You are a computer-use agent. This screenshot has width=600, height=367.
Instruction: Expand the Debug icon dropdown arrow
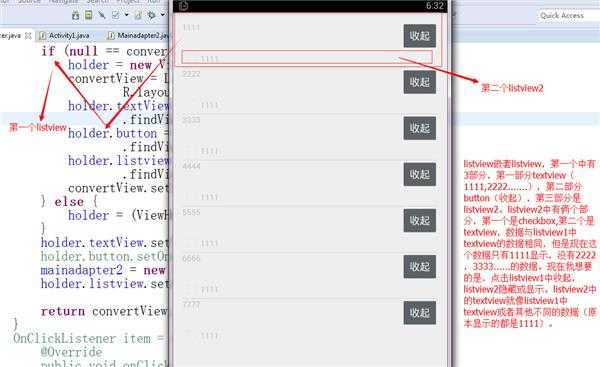tap(162, 15)
